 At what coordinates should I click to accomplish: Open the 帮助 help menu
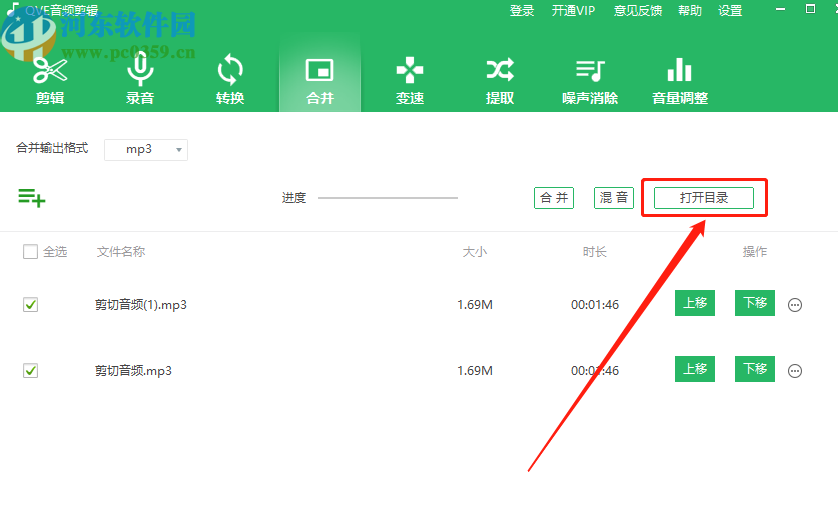click(690, 11)
